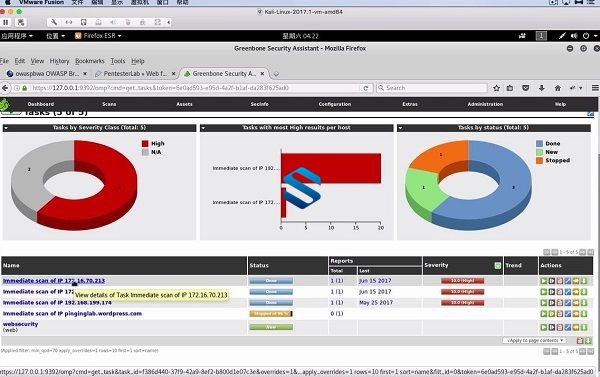Screen dimensions: 600x377
Task: Edit the 192.168.199.174 scan task
Action: [x=568, y=303]
